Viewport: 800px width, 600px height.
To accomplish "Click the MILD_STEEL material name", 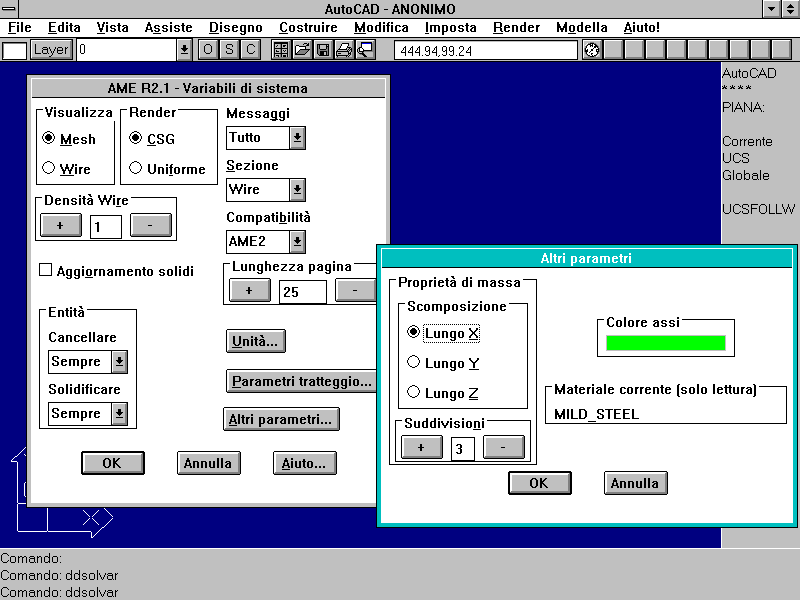I will click(x=596, y=414).
